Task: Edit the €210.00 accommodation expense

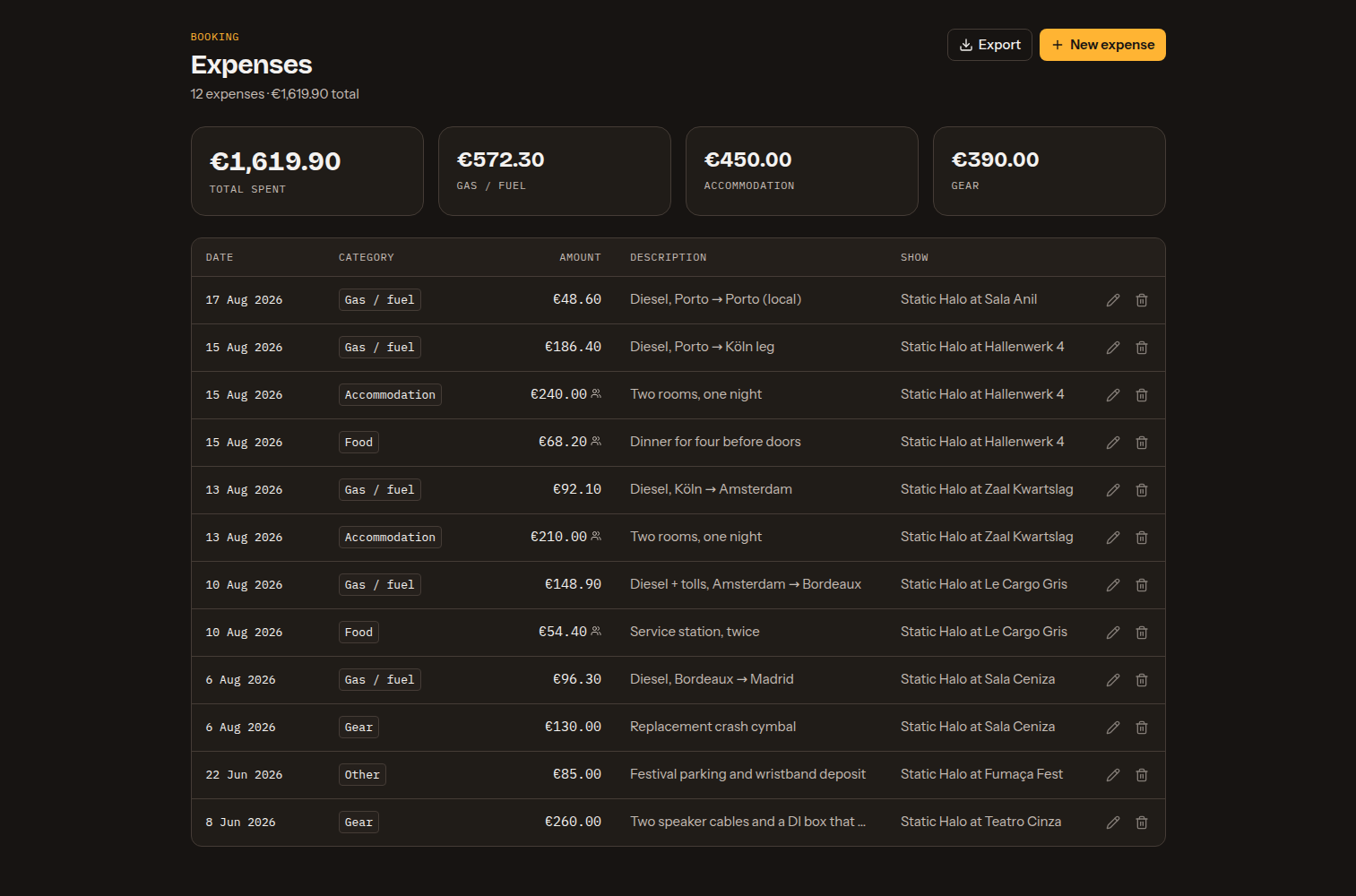Action: tap(1113, 538)
